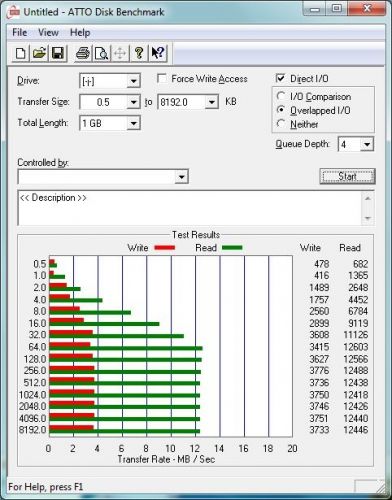
Task: Select the Neither radio button
Action: (x=281, y=124)
